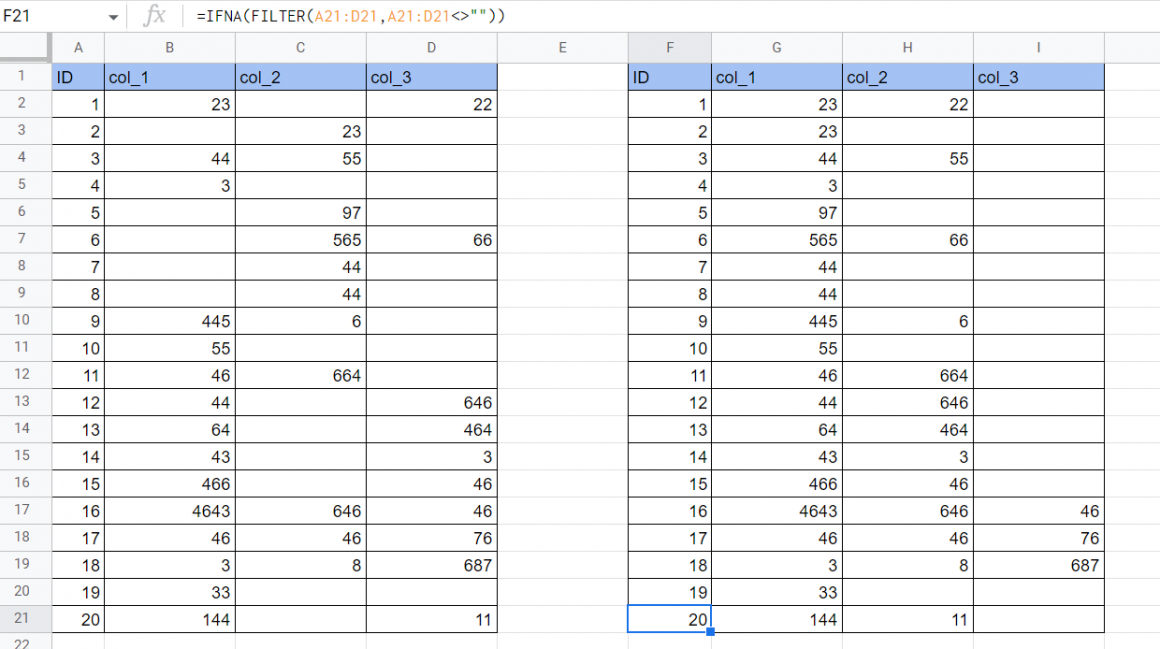Screen dimensions: 1160x649
Task: Click cell with value 4643 in column B
Action: [169, 511]
